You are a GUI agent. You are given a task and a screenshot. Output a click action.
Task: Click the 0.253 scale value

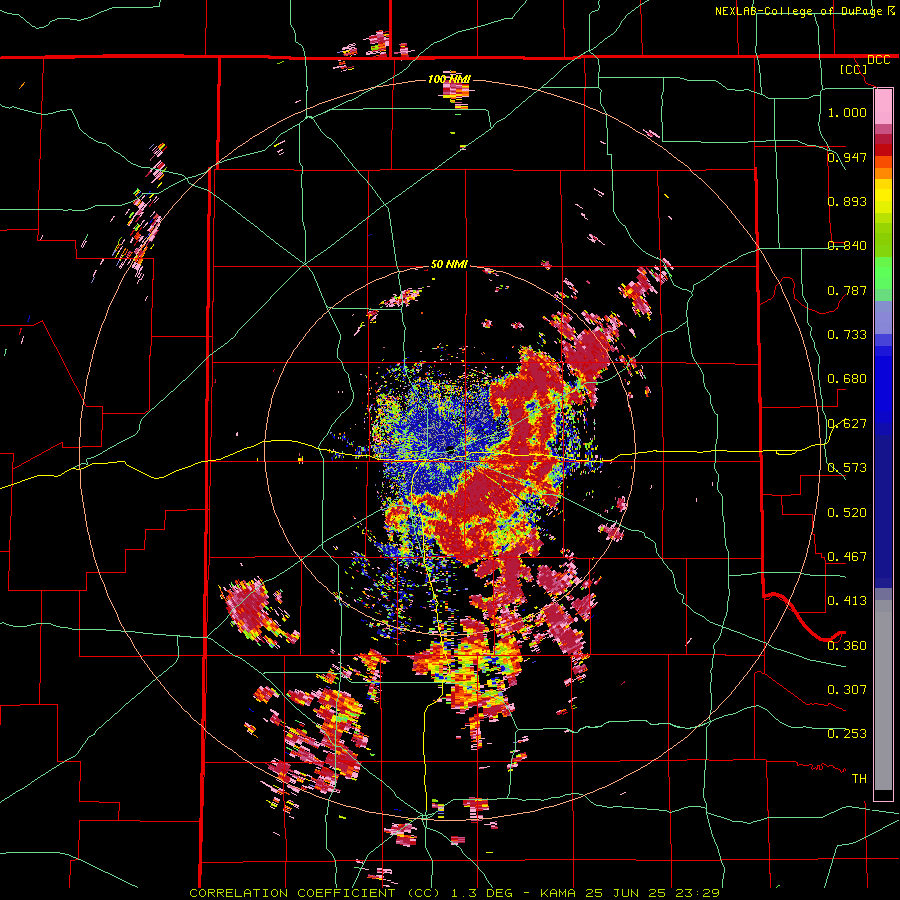tap(847, 734)
